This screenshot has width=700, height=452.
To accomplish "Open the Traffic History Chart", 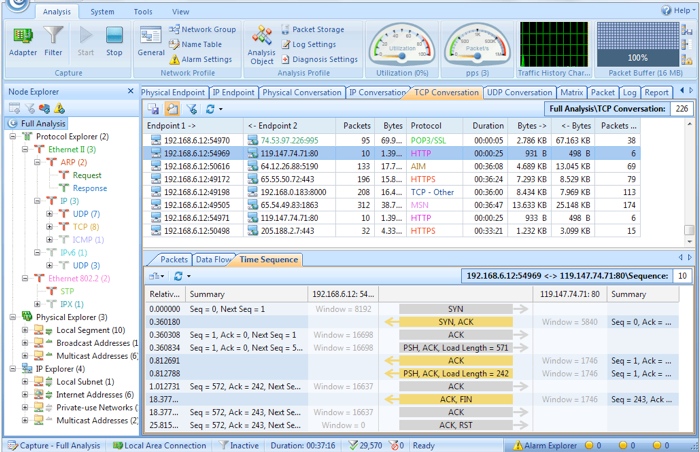I will pyautogui.click(x=554, y=45).
